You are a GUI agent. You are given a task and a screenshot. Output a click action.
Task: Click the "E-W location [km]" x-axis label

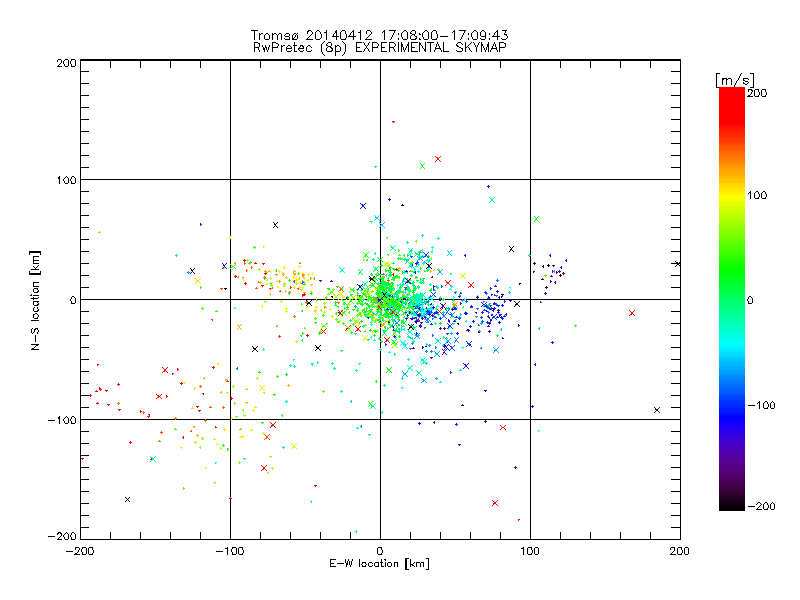(379, 563)
